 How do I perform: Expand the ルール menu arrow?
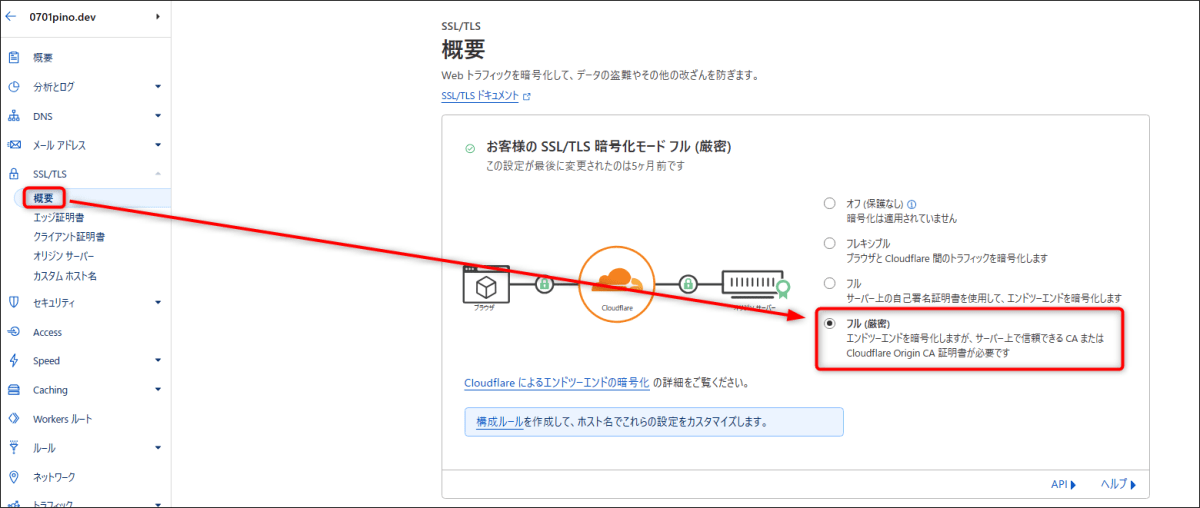pyautogui.click(x=158, y=448)
